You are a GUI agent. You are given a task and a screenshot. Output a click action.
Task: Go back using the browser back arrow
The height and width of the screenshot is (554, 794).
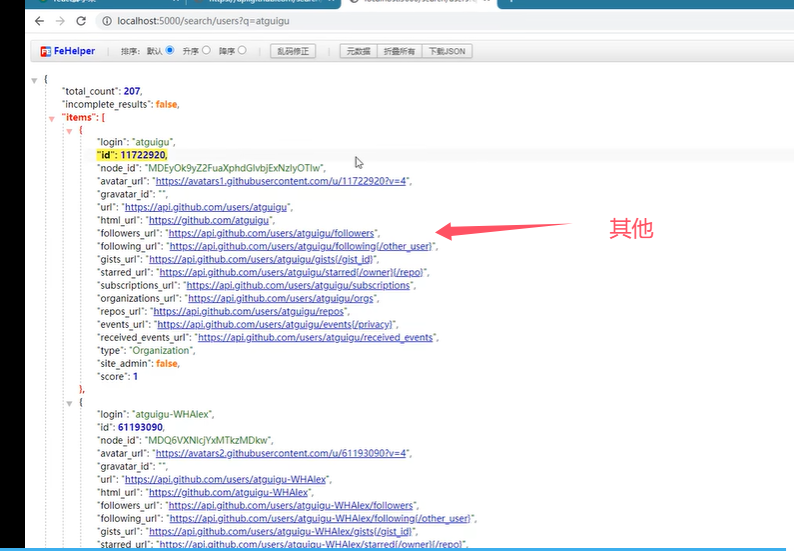coord(39,21)
